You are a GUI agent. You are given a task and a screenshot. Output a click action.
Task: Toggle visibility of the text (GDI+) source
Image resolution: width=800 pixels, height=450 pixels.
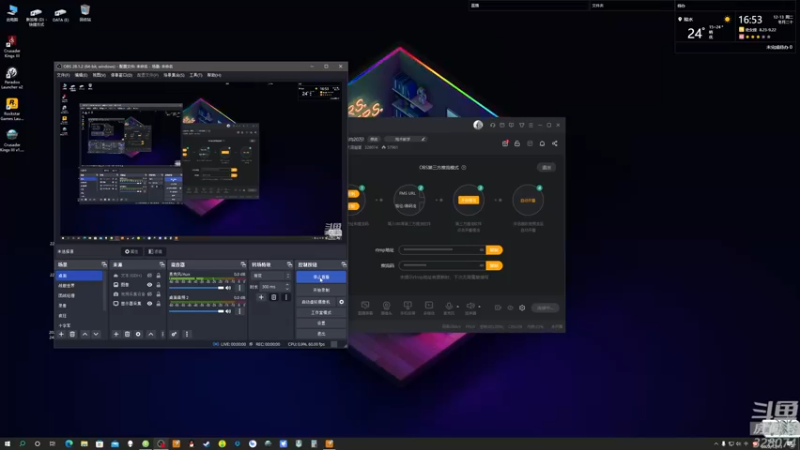coord(149,276)
